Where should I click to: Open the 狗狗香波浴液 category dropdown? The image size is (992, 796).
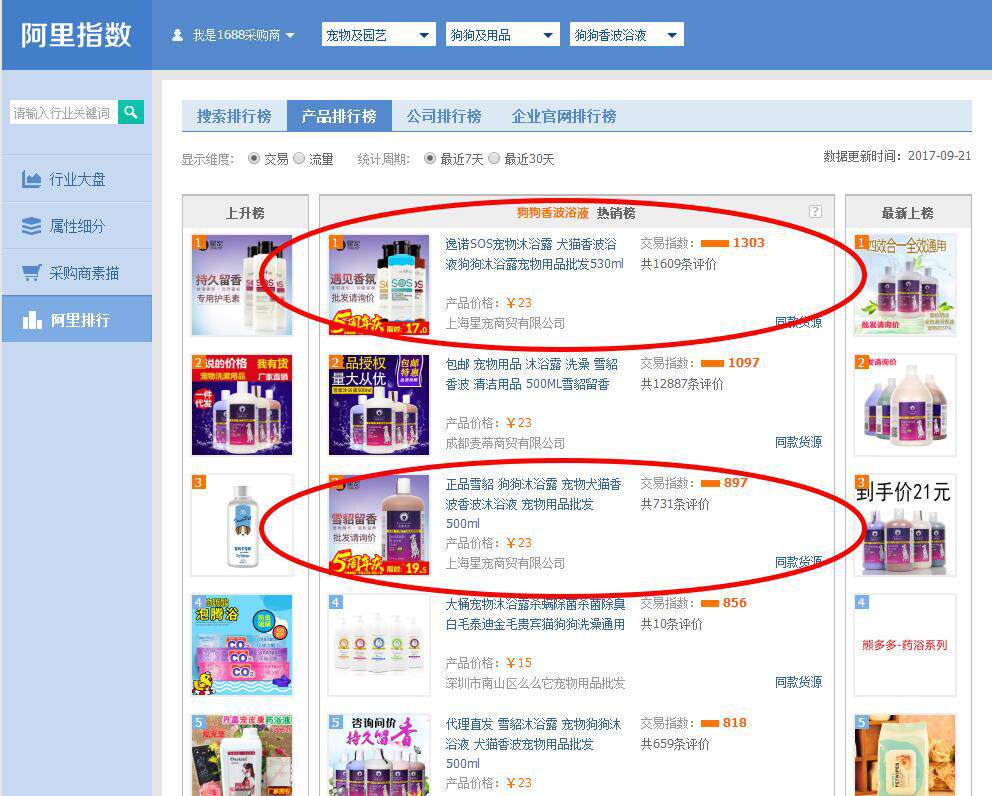626,35
